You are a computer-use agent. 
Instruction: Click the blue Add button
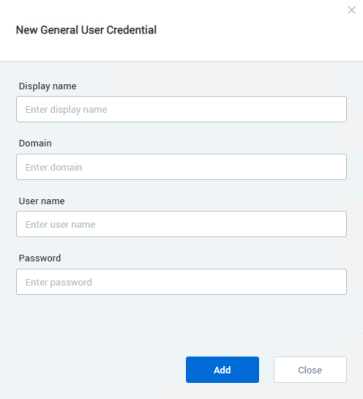click(x=222, y=370)
